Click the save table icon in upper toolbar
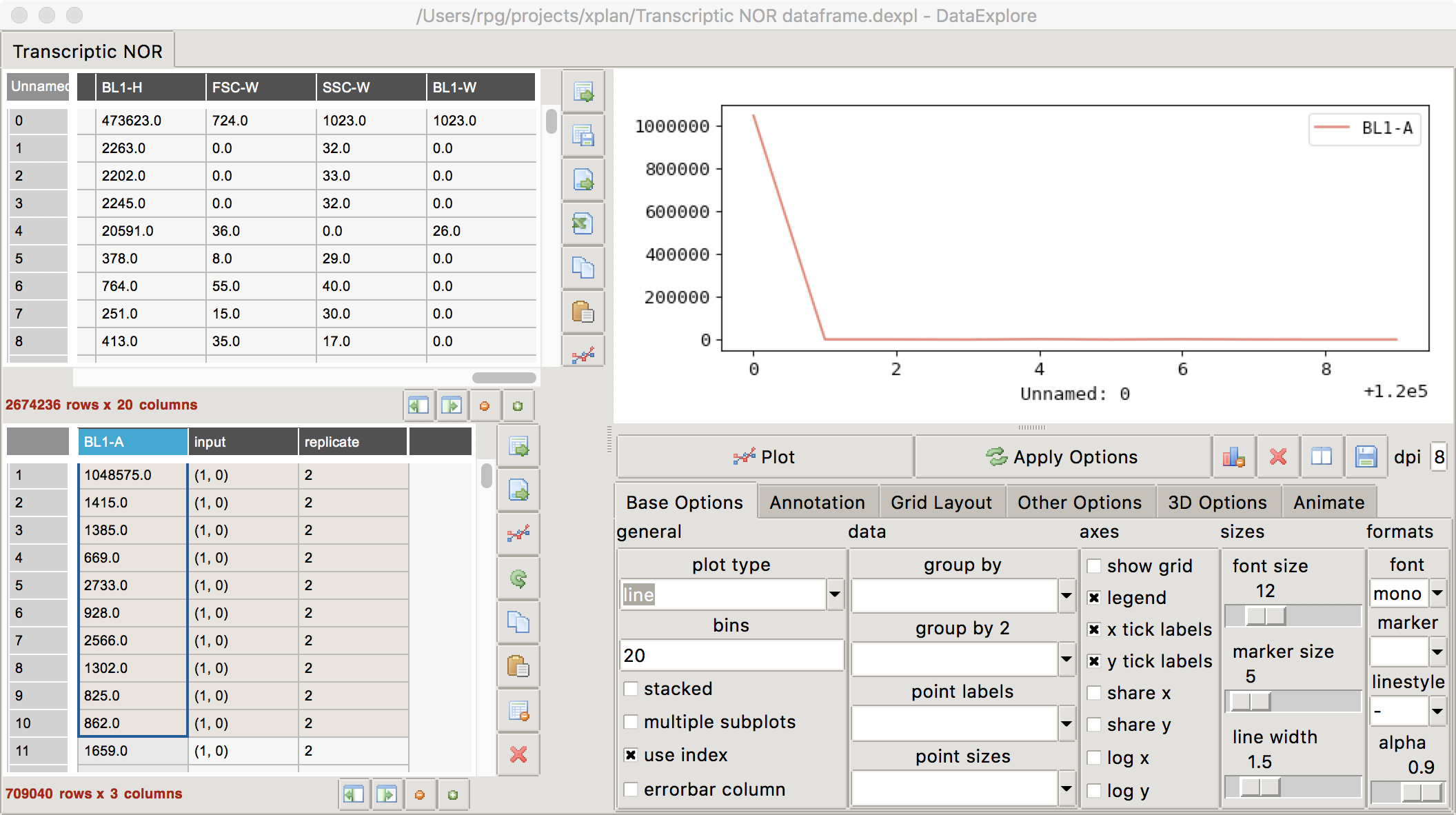The height and width of the screenshot is (815, 1456). (583, 136)
